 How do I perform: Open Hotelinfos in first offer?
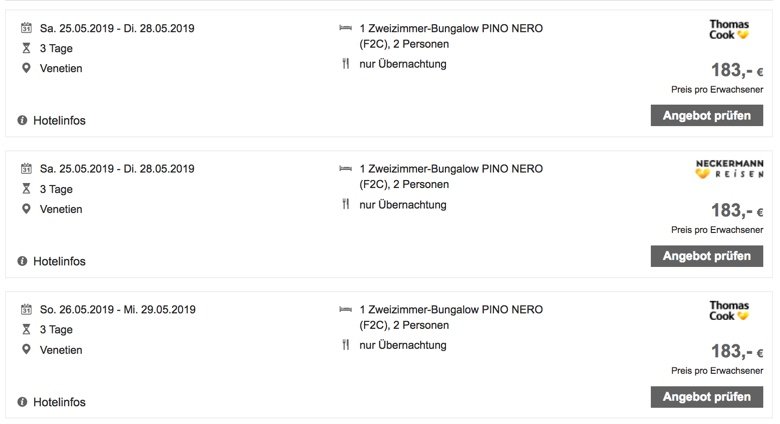(x=59, y=120)
